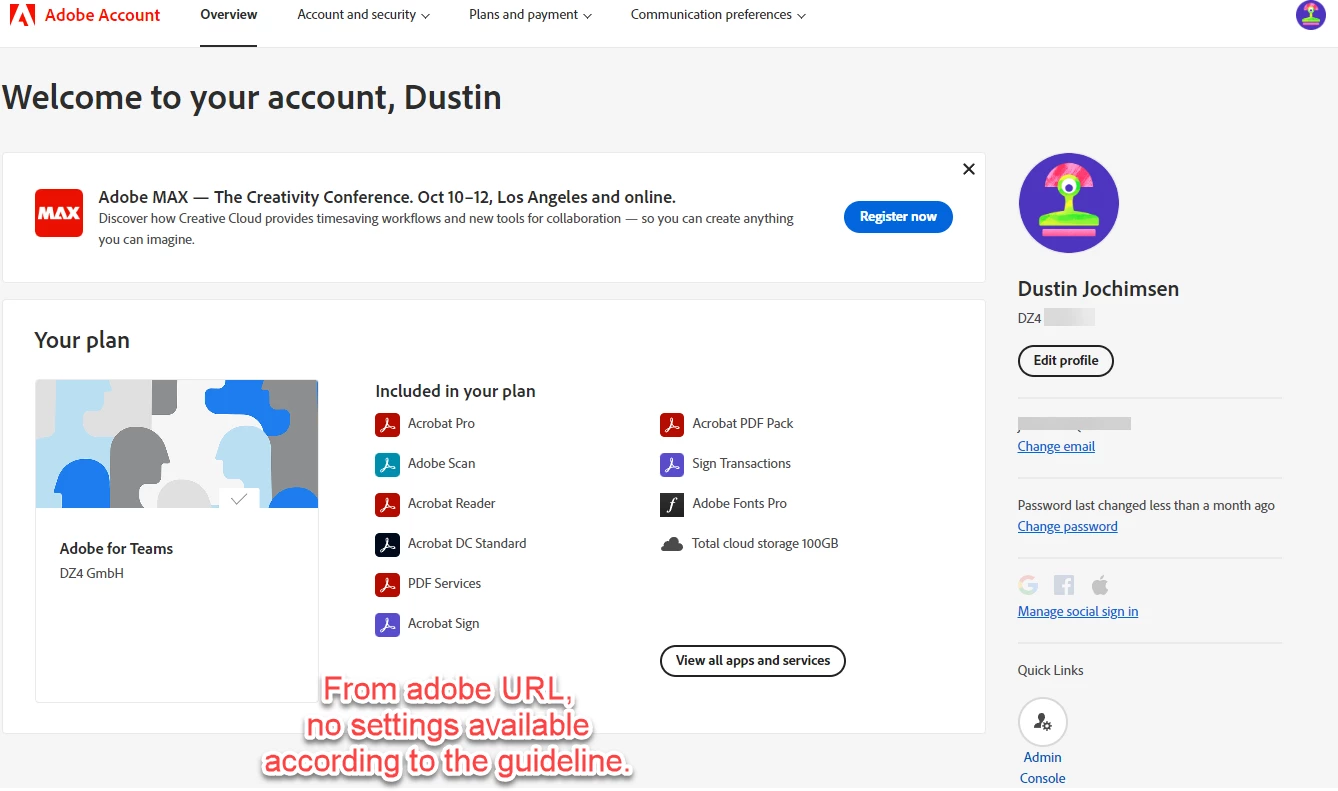Click the Acrobat PDF Pack icon
The width and height of the screenshot is (1338, 791).
(x=672, y=424)
